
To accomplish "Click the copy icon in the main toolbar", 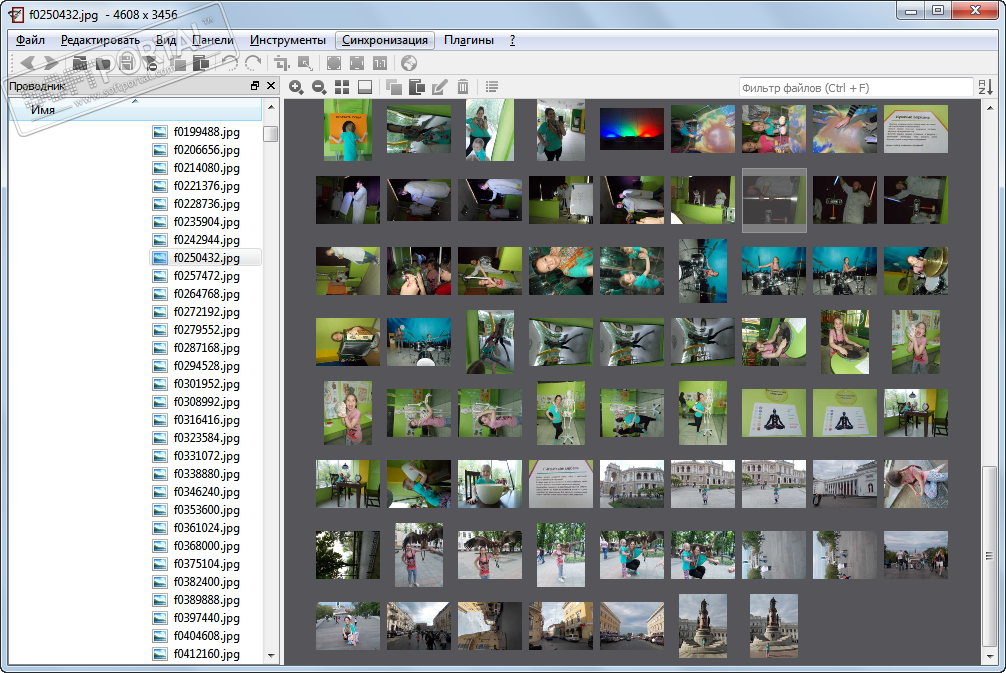I will (180, 63).
